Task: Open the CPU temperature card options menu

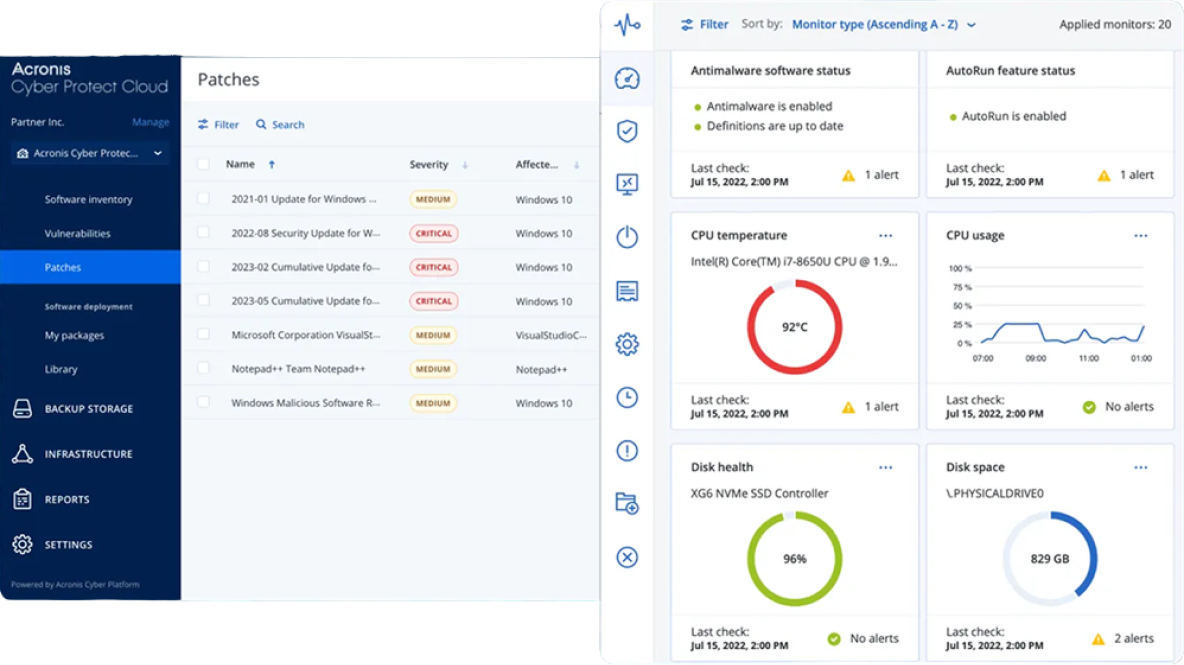Action: (x=884, y=235)
